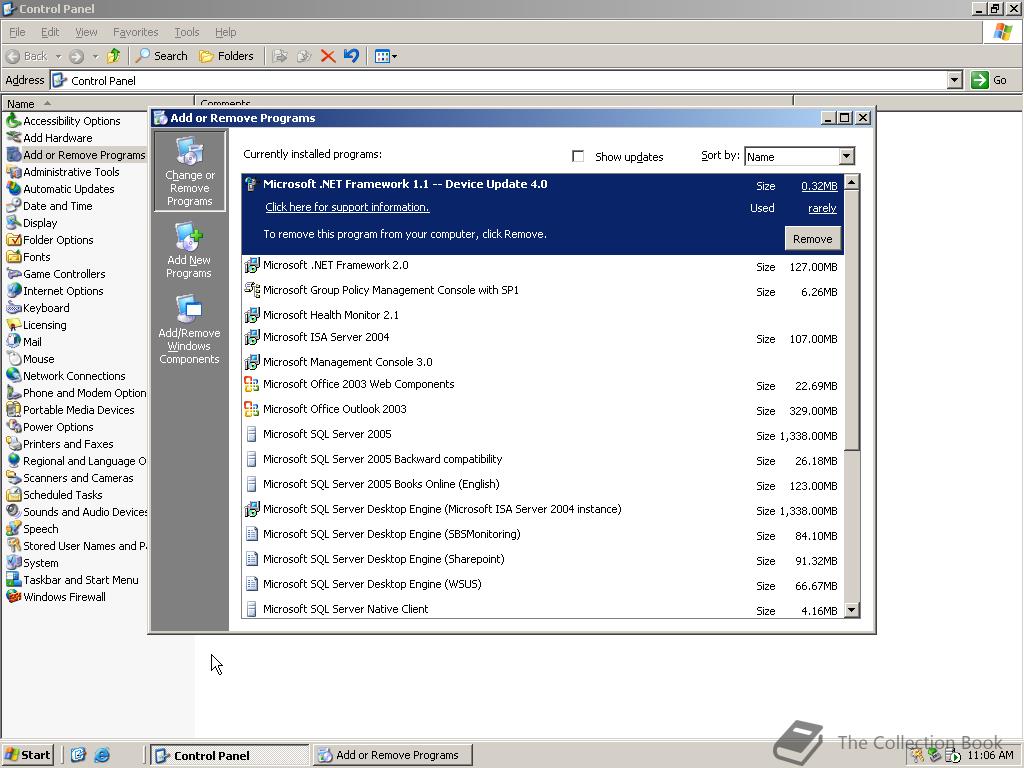Click the Start button
The image size is (1024, 768).
(x=28, y=755)
